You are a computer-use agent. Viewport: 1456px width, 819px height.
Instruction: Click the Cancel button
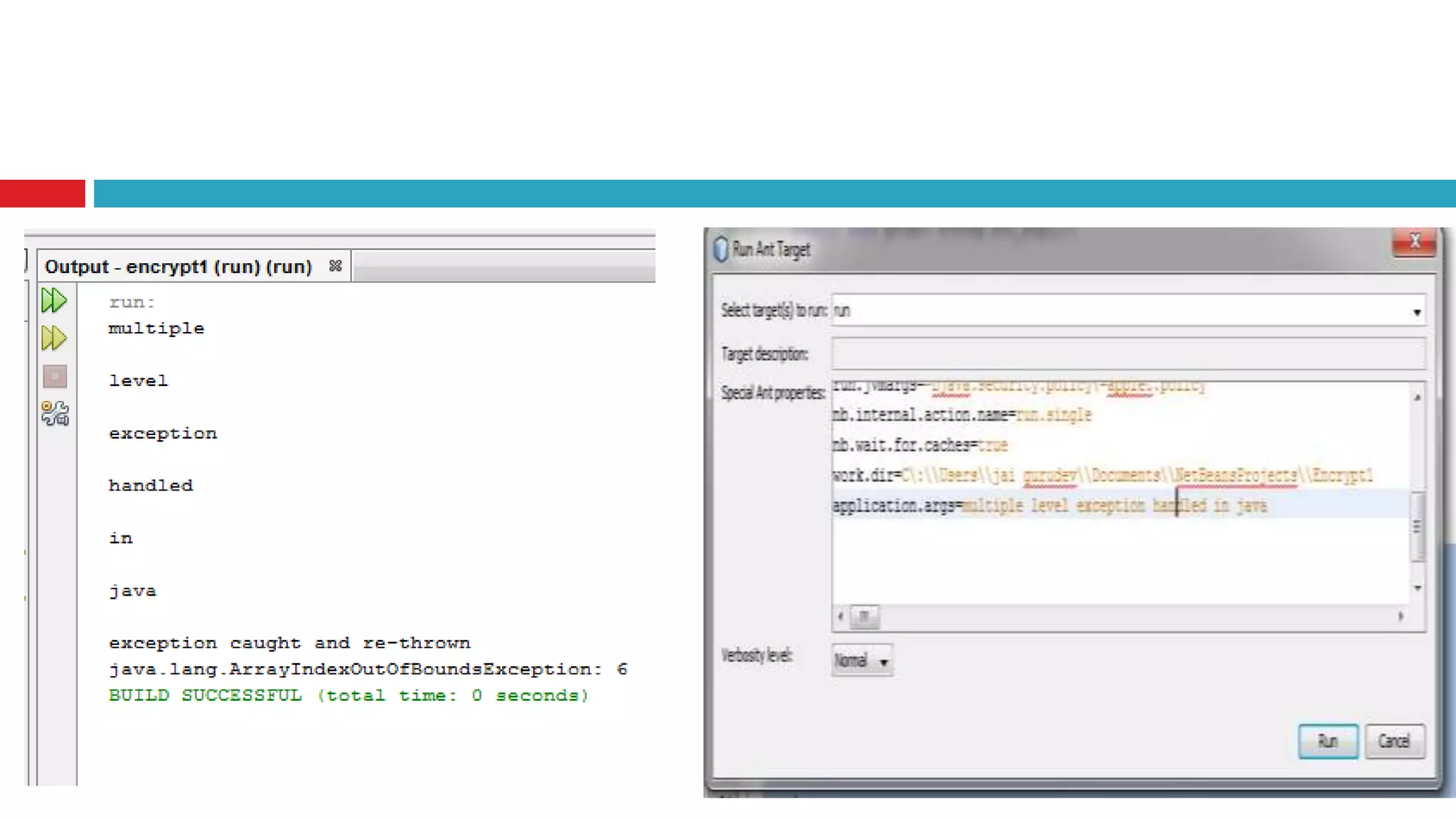(1394, 742)
